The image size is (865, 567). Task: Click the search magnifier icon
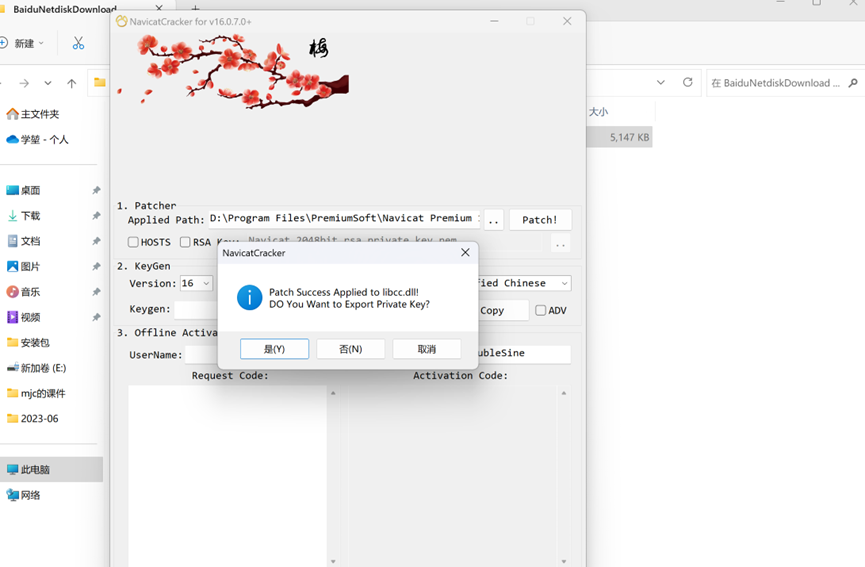pos(853,83)
